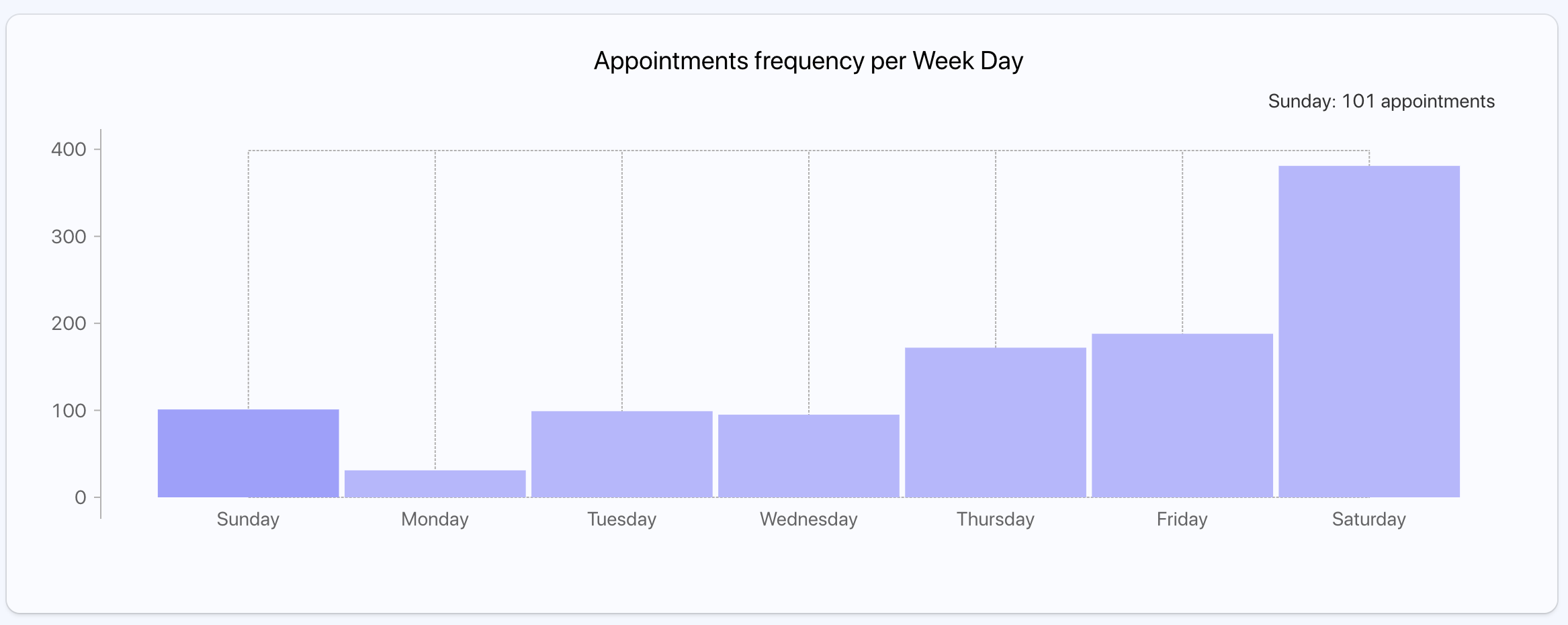Select the 300 y-axis tick label

pos(69,237)
